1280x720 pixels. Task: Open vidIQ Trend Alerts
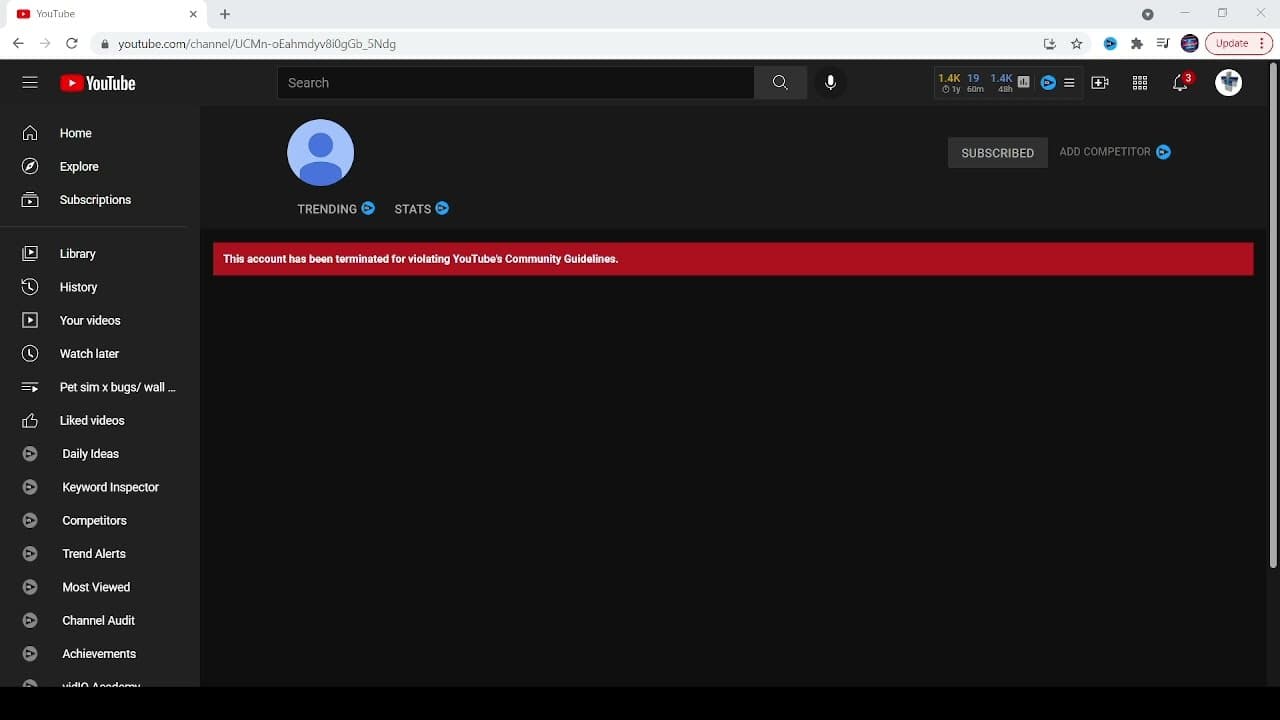coord(100,554)
